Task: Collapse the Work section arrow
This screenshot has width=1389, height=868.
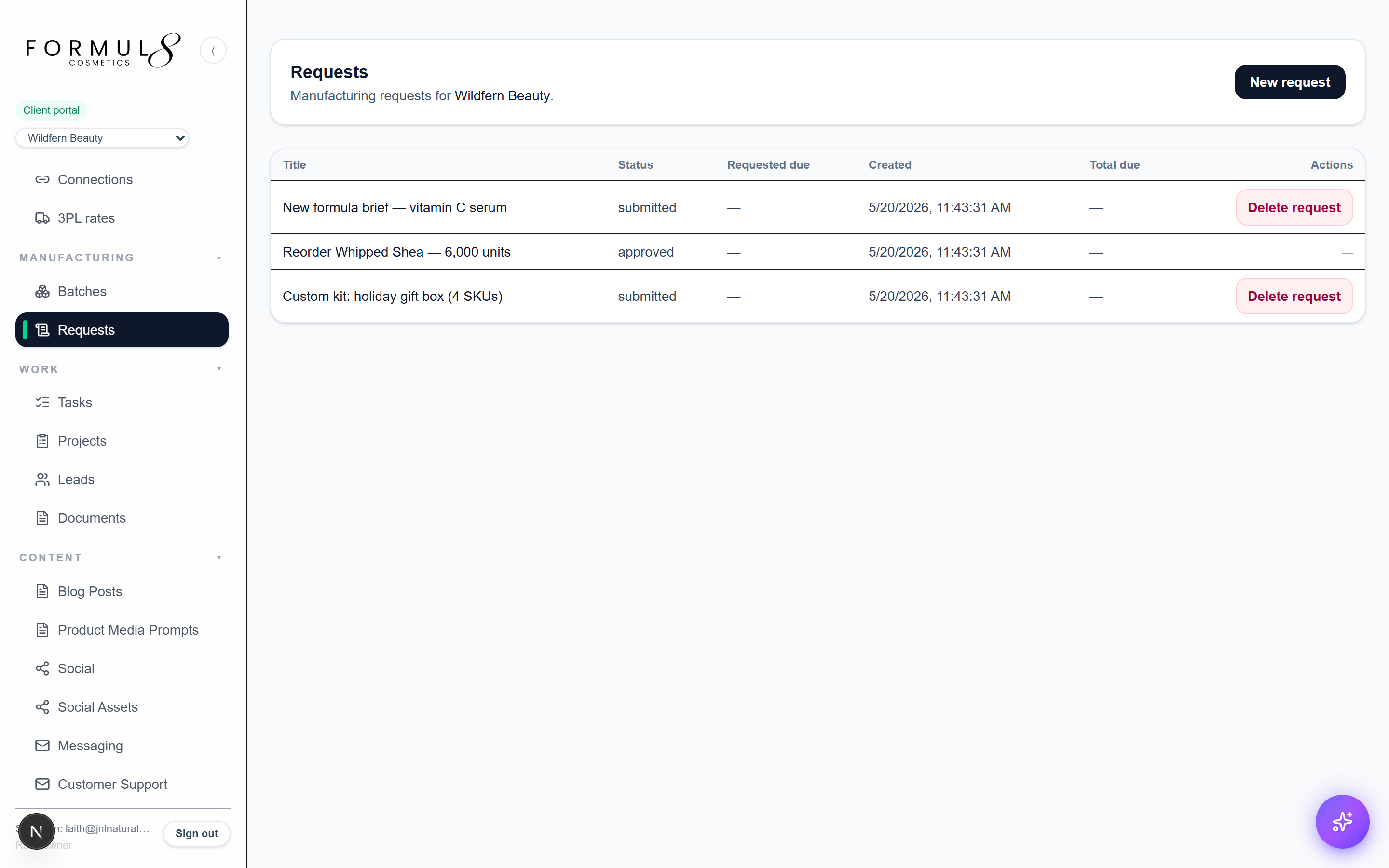Action: point(219,369)
